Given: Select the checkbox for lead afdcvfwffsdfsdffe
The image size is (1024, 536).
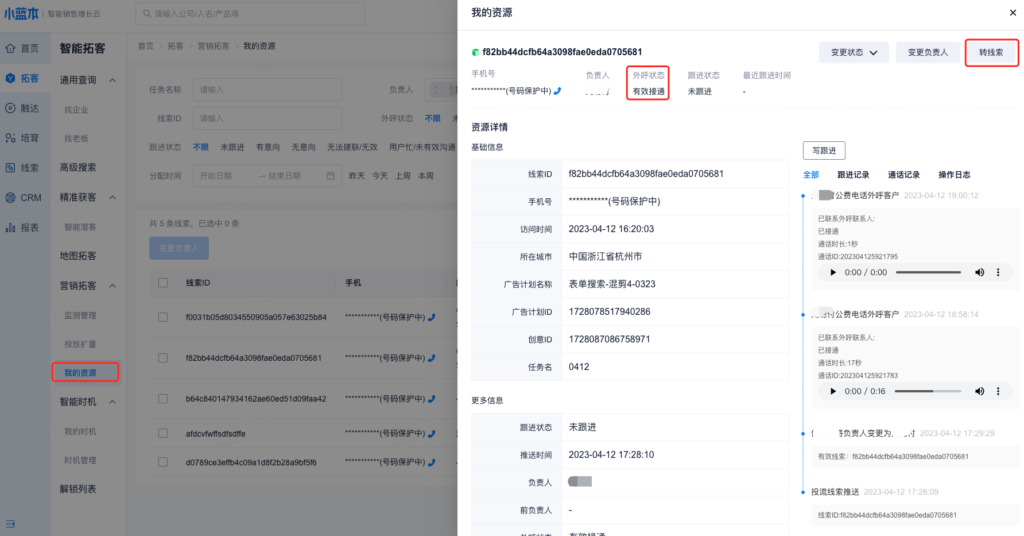Looking at the screenshot, I should [x=163, y=434].
